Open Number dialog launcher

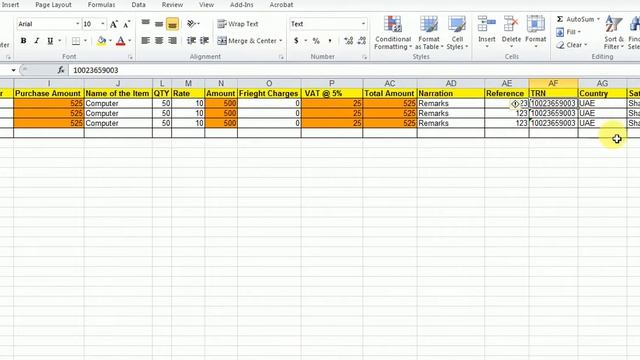point(364,57)
